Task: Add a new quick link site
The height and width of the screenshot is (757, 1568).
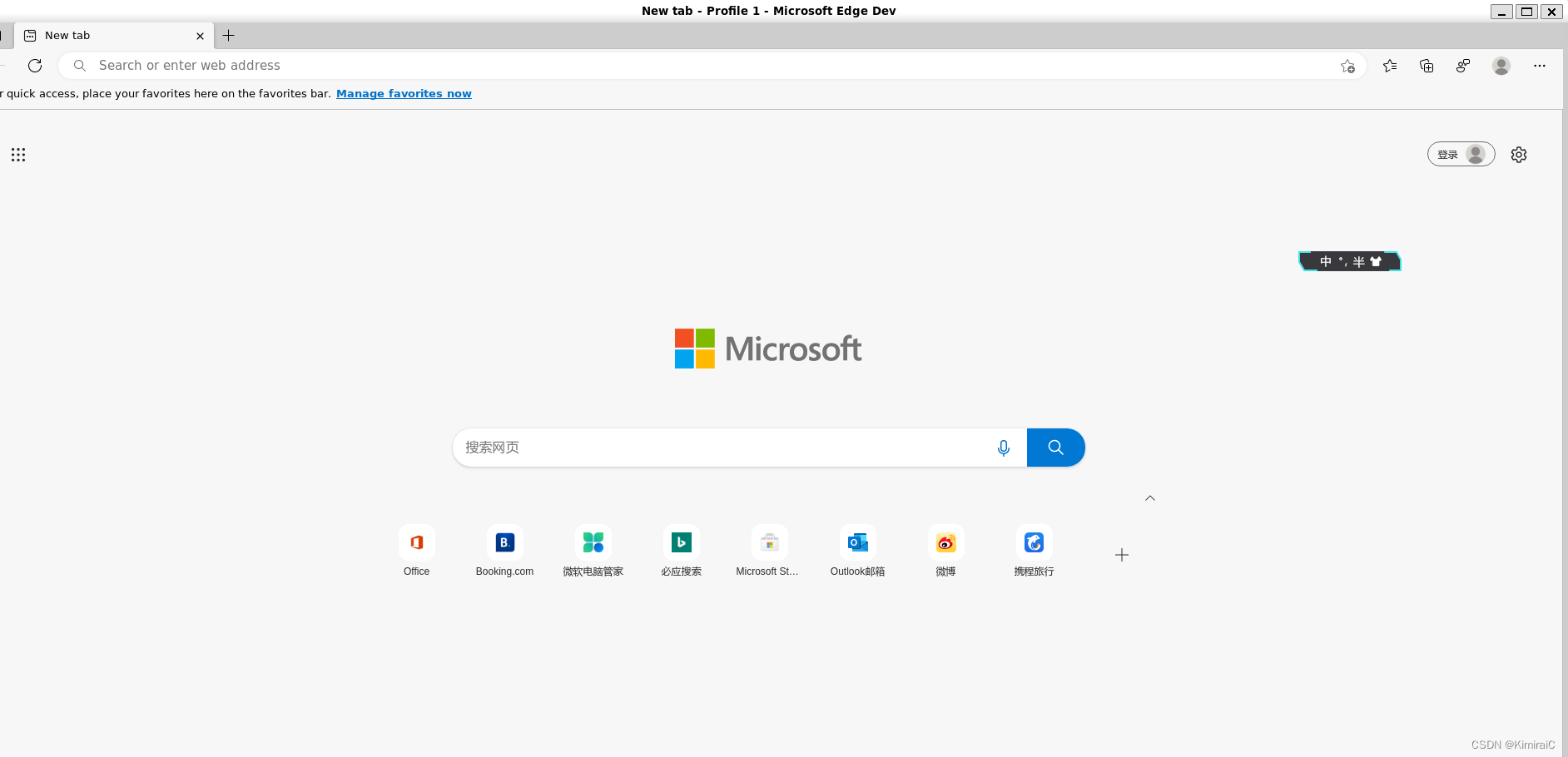Action: 1122,555
